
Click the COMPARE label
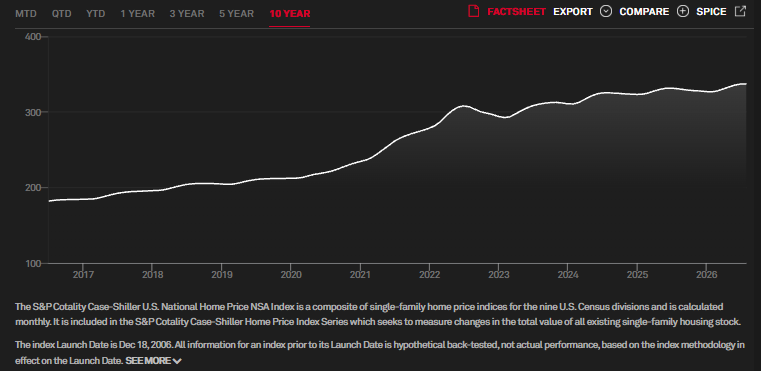(x=644, y=12)
